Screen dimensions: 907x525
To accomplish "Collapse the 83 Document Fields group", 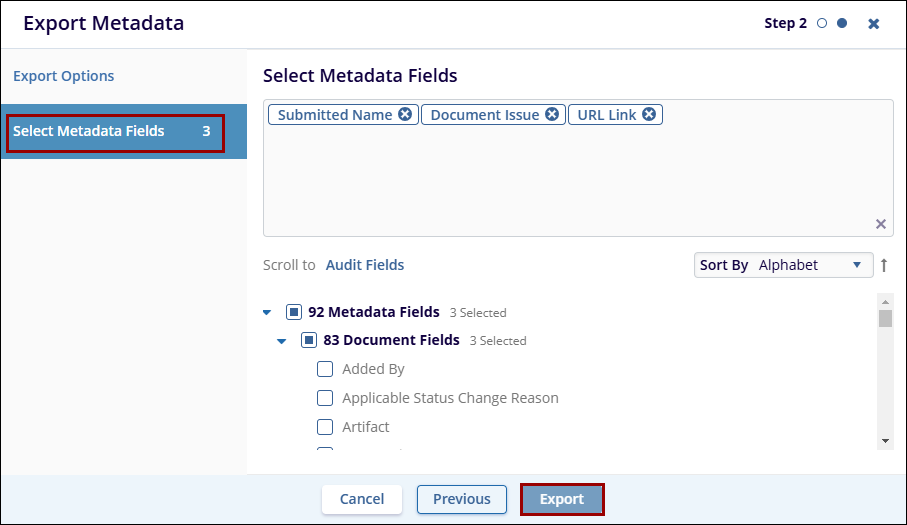I will pos(282,341).
